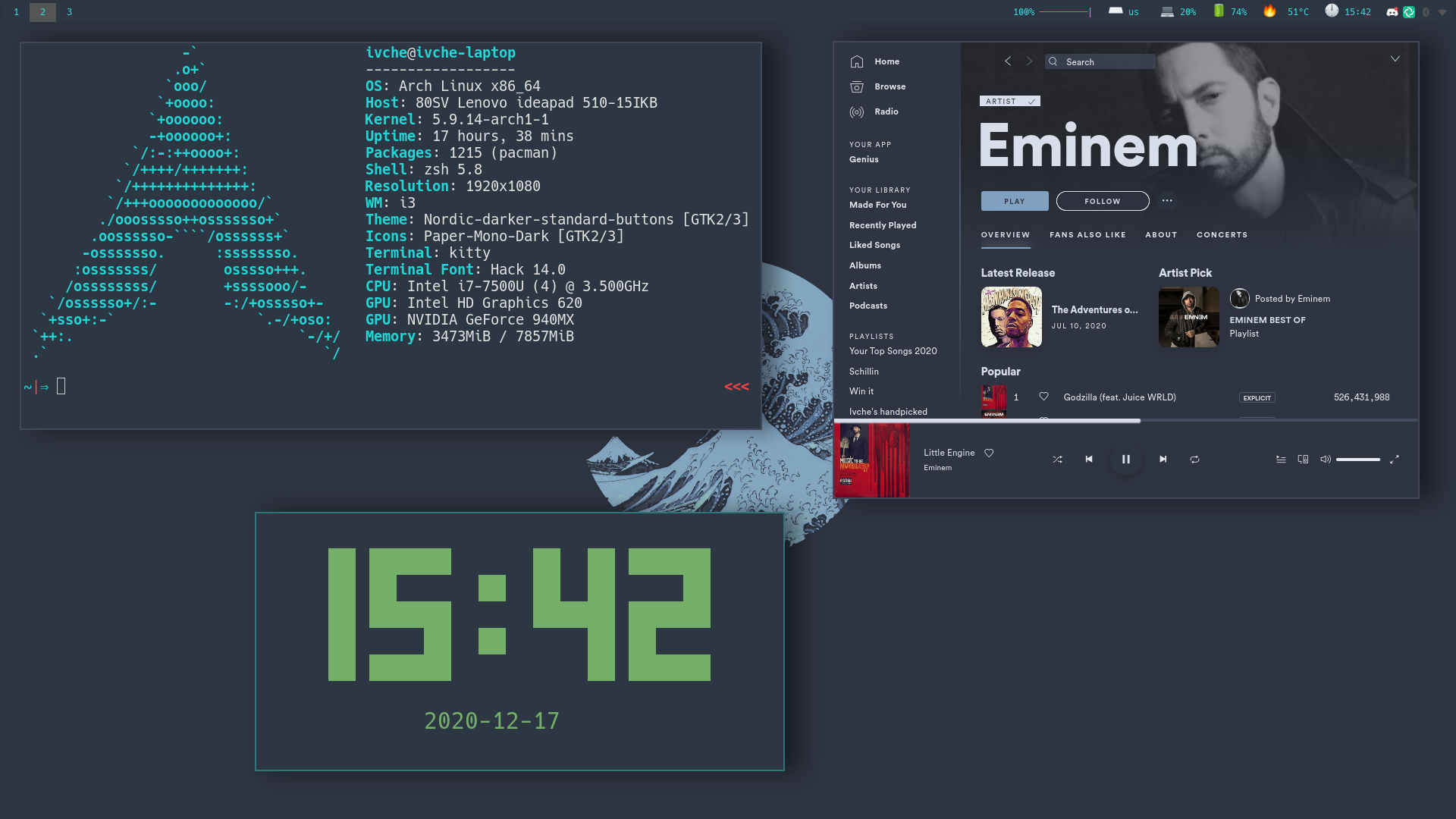
Task: Expand the account menu chevron
Action: tap(1395, 59)
